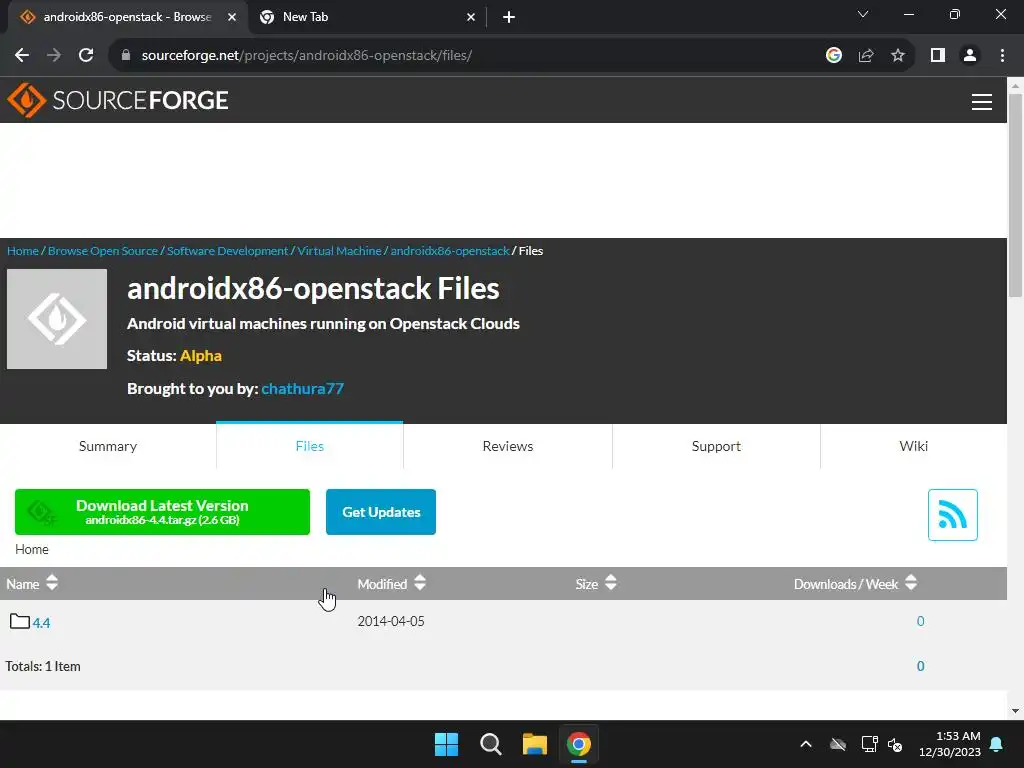
Task: Open the Chrome profile avatar
Action: 970,56
